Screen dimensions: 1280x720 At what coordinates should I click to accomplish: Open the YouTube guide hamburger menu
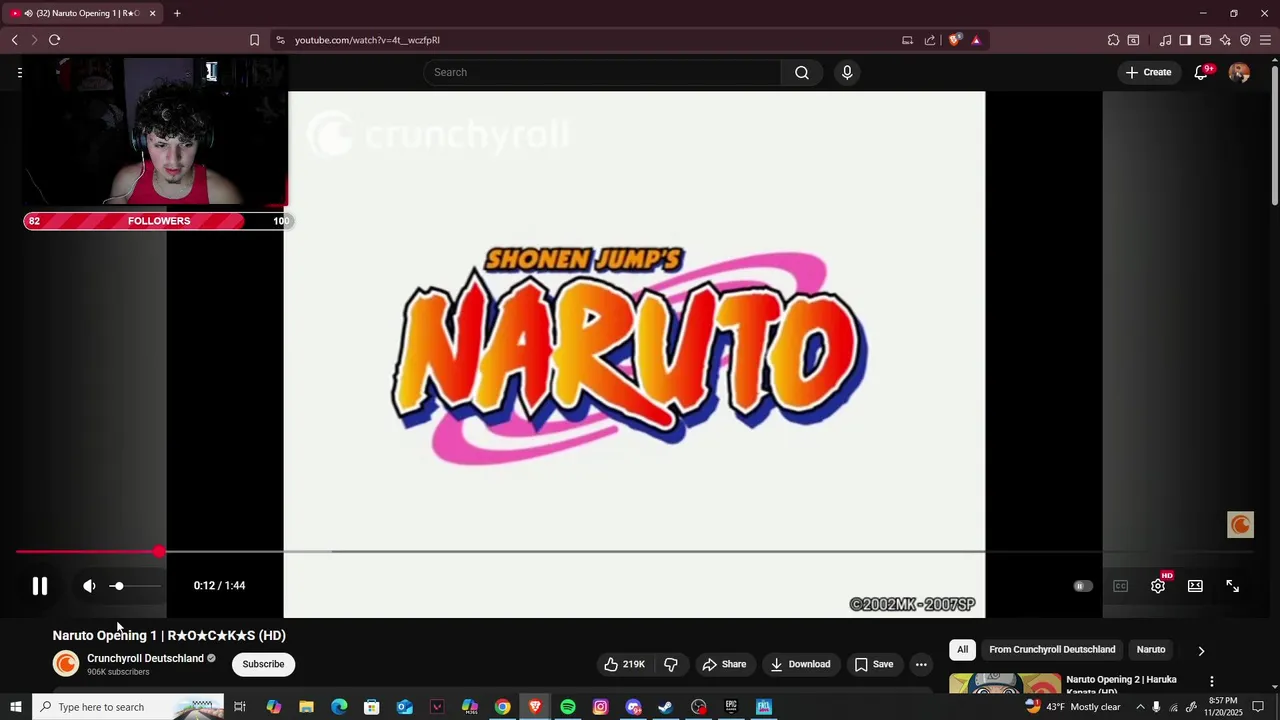pos(19,72)
